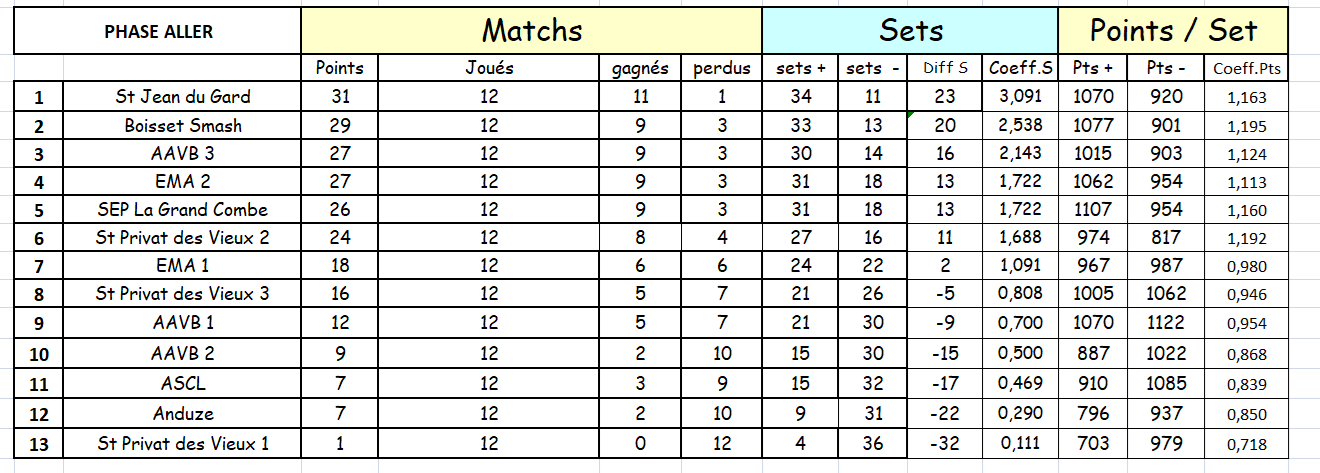
Task: Select the Sets header cell
Action: (x=910, y=30)
